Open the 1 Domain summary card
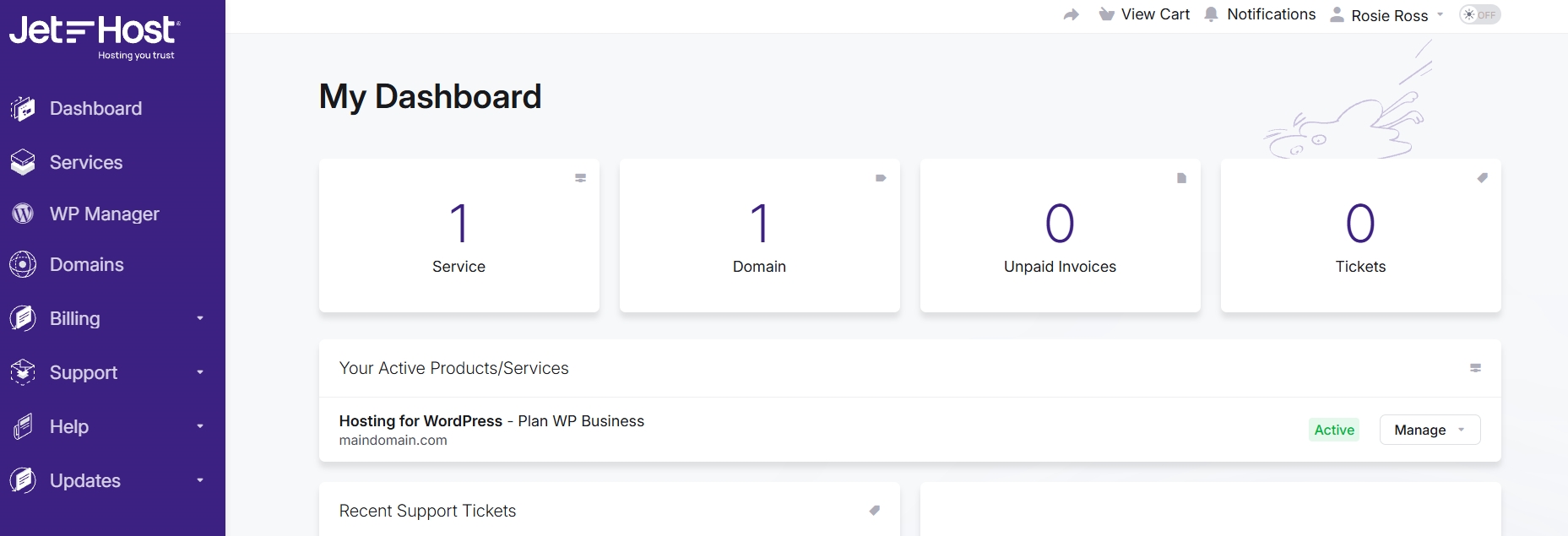This screenshot has height=536, width=1568. [760, 236]
